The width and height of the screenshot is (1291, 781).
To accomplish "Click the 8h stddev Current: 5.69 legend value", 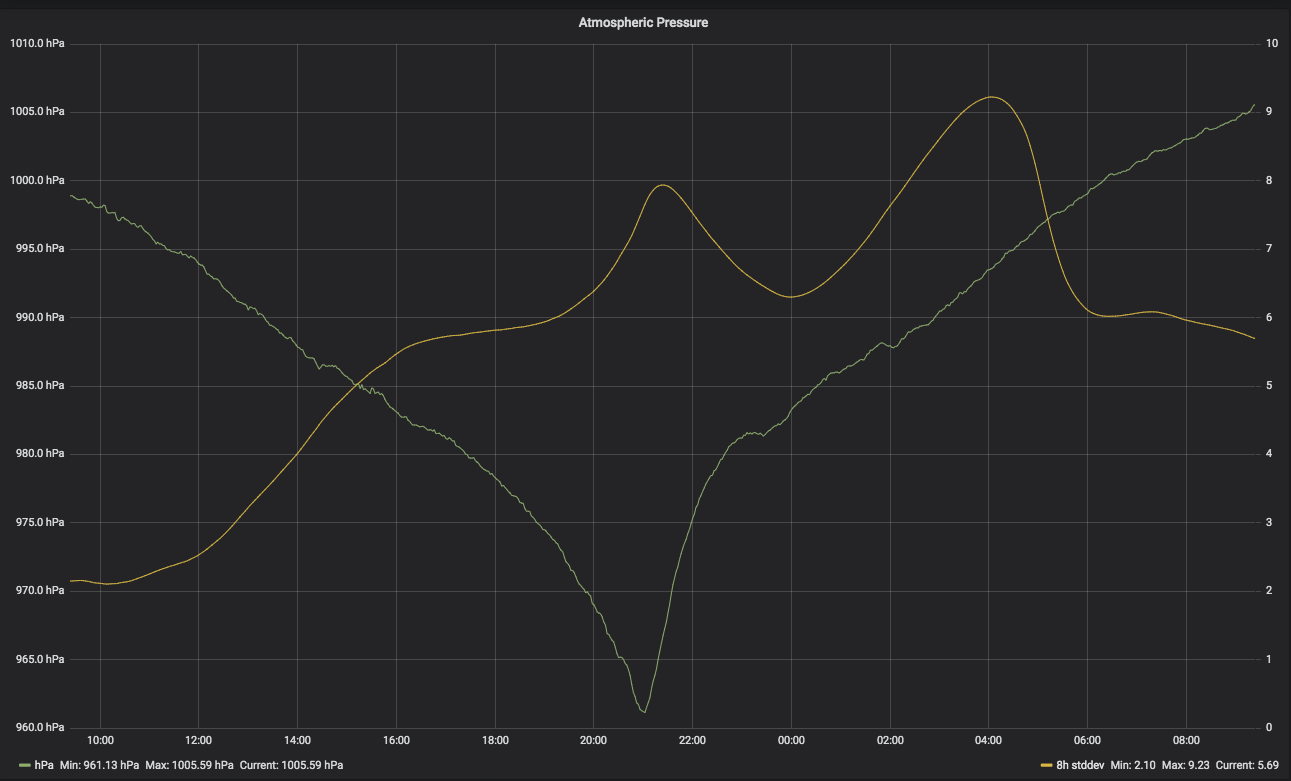I will [1247, 765].
